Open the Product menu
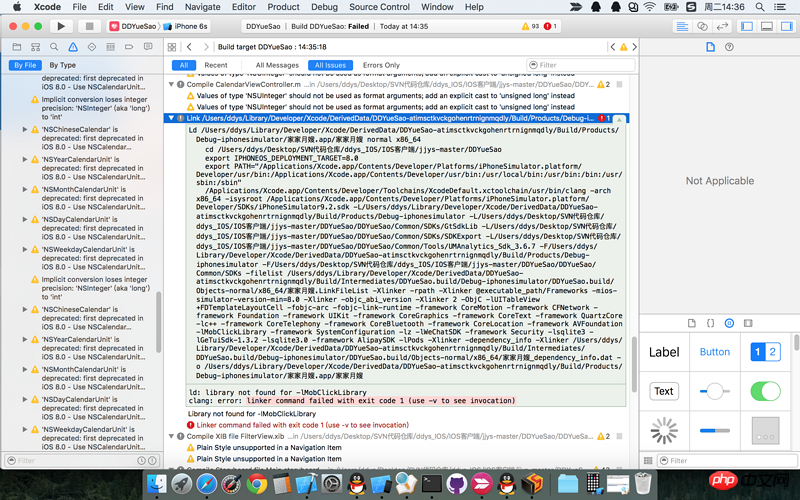The height and width of the screenshot is (500, 800). pyautogui.click(x=284, y=7)
